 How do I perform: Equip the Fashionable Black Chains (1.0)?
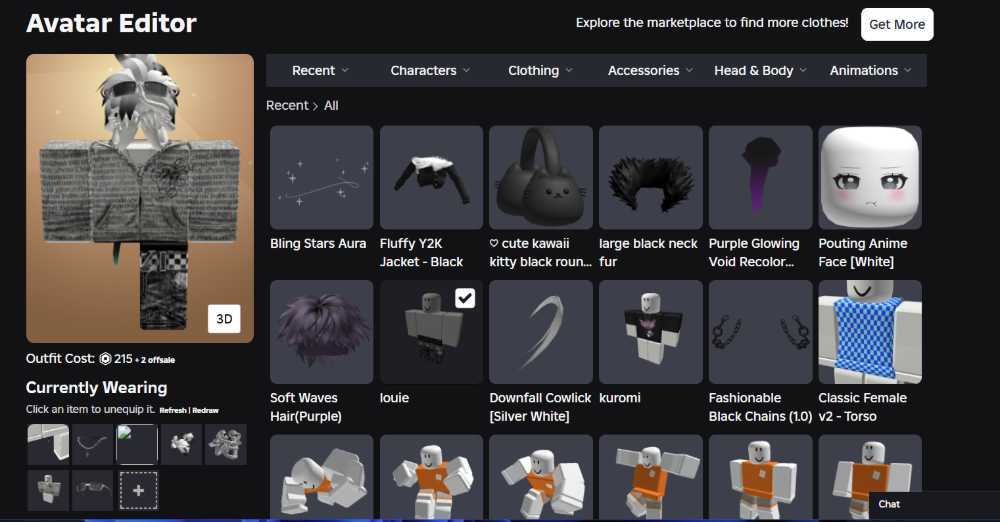(760, 332)
